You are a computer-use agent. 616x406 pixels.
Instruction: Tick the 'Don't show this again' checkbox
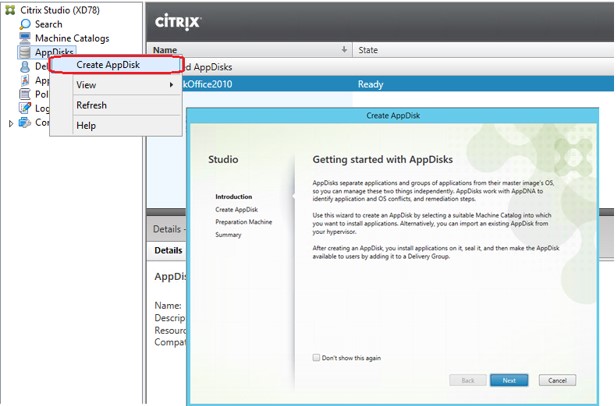point(316,357)
